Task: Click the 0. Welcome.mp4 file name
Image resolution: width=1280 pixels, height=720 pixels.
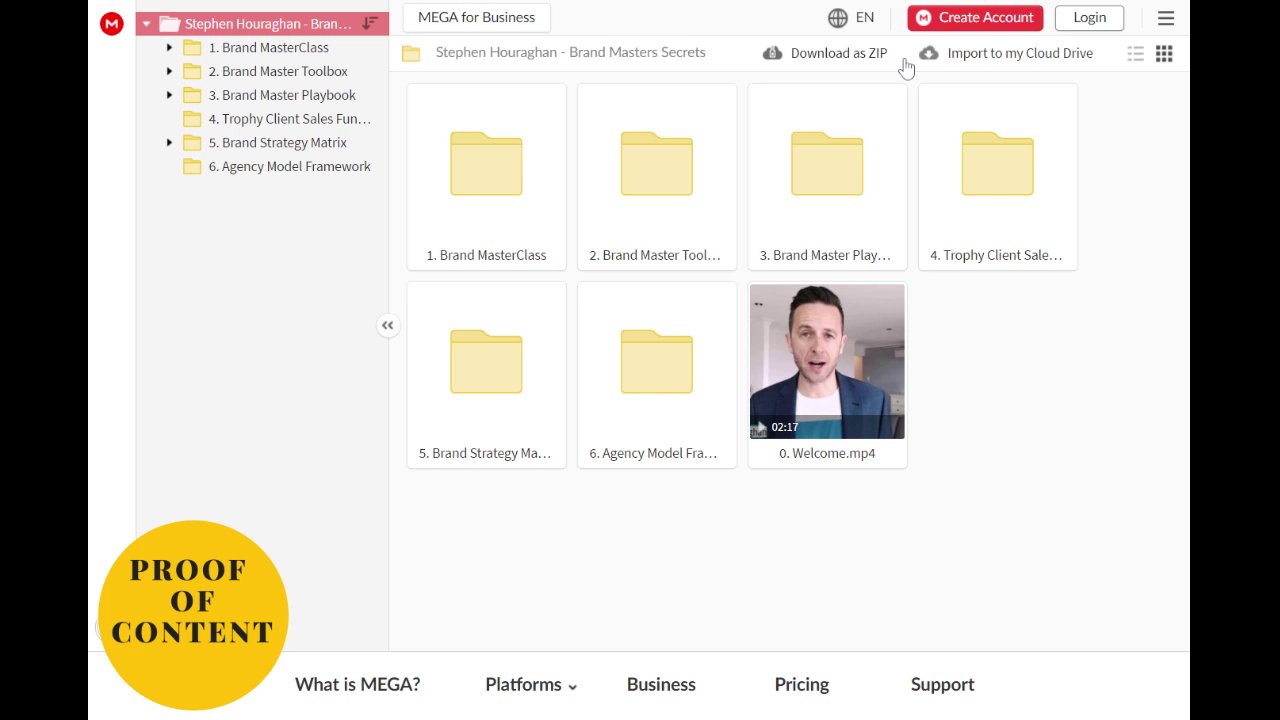Action: tap(827, 453)
